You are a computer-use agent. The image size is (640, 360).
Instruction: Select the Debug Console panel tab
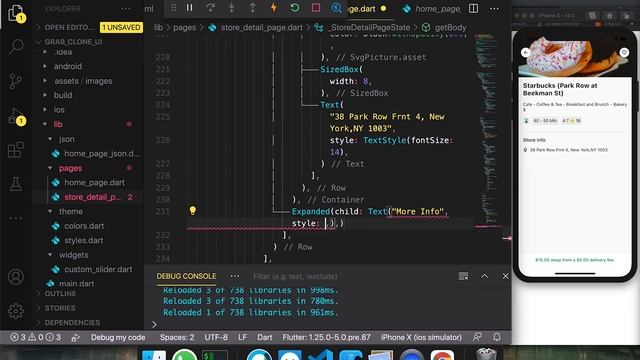[186, 276]
